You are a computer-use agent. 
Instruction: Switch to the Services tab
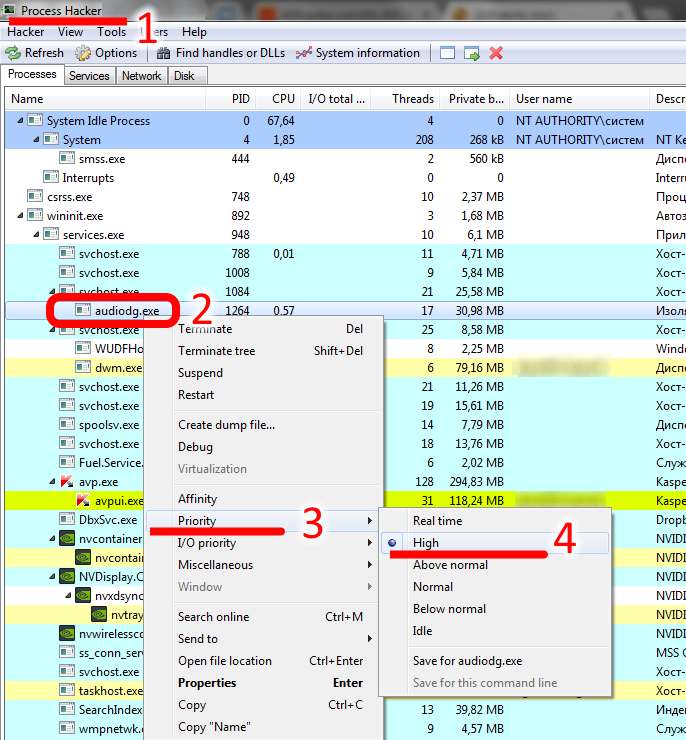[x=89, y=76]
